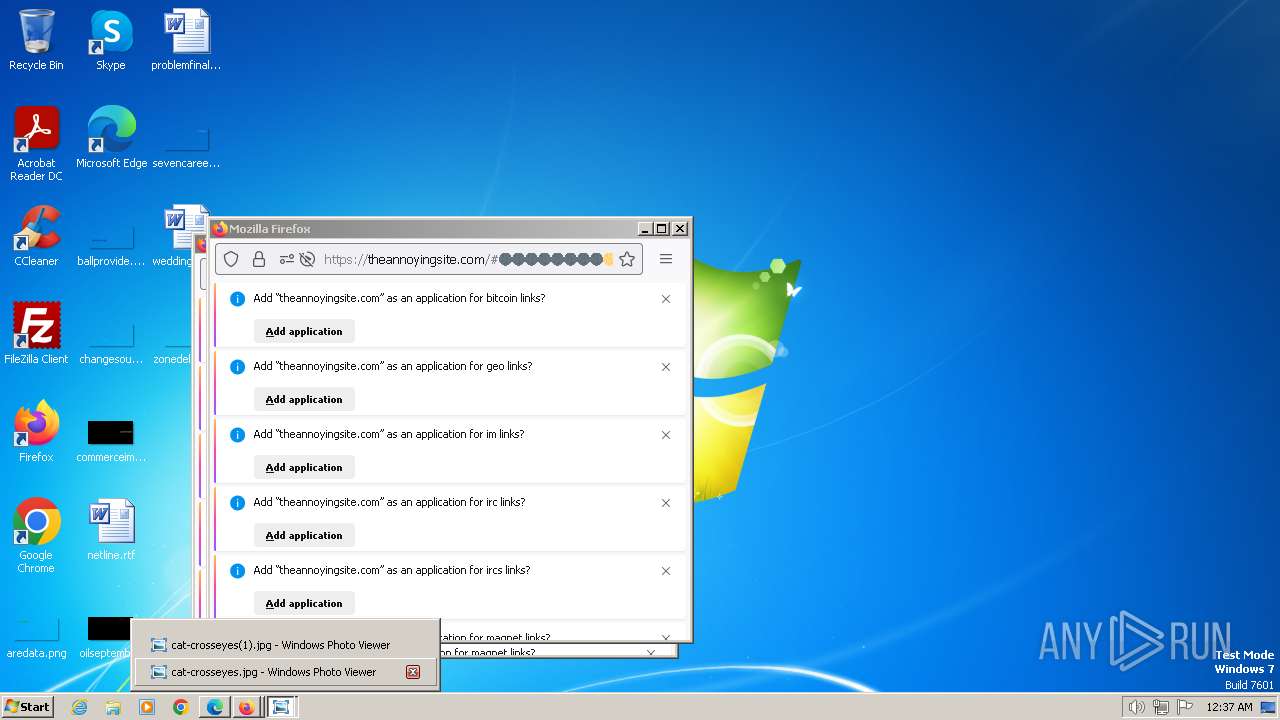Viewport: 1280px width, 720px height.
Task: Add application for bitcoin links
Action: click(x=304, y=331)
